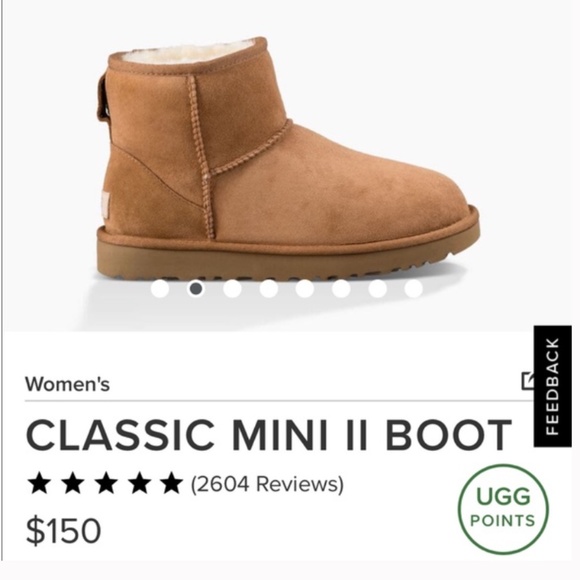Open the UGG Points badge

[503, 509]
